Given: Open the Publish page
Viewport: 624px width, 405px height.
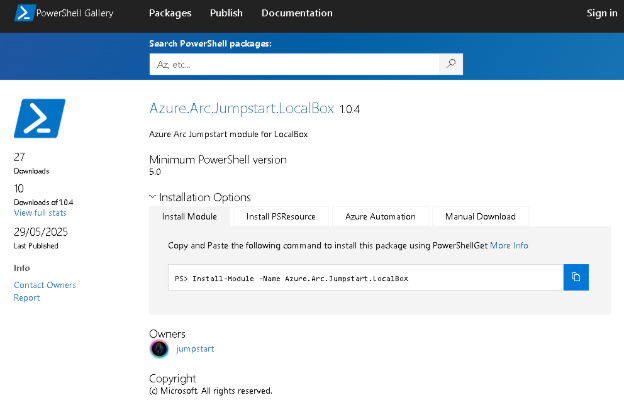Looking at the screenshot, I should (226, 13).
